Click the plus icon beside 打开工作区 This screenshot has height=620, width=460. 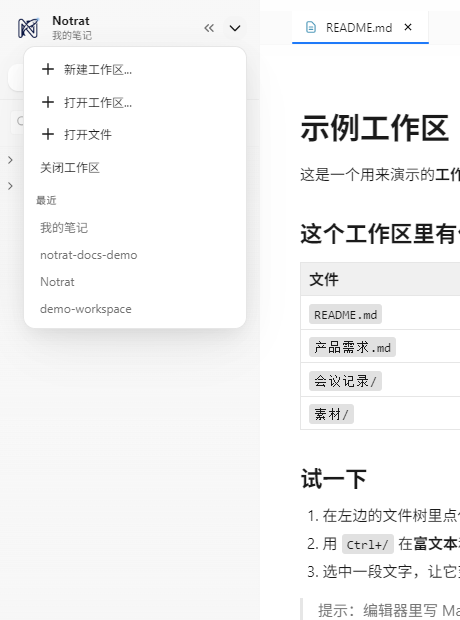(x=48, y=102)
